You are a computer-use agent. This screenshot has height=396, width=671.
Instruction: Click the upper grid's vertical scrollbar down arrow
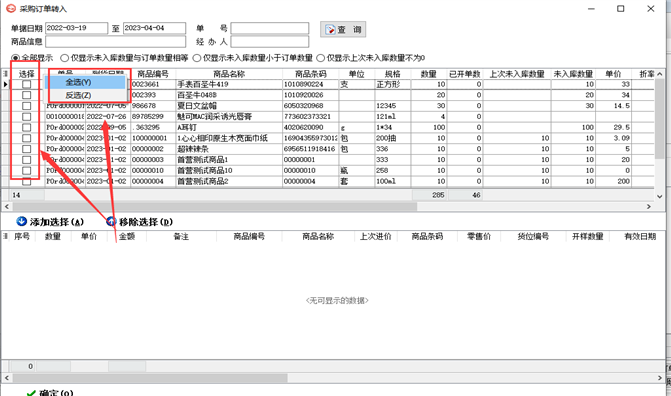[659, 196]
